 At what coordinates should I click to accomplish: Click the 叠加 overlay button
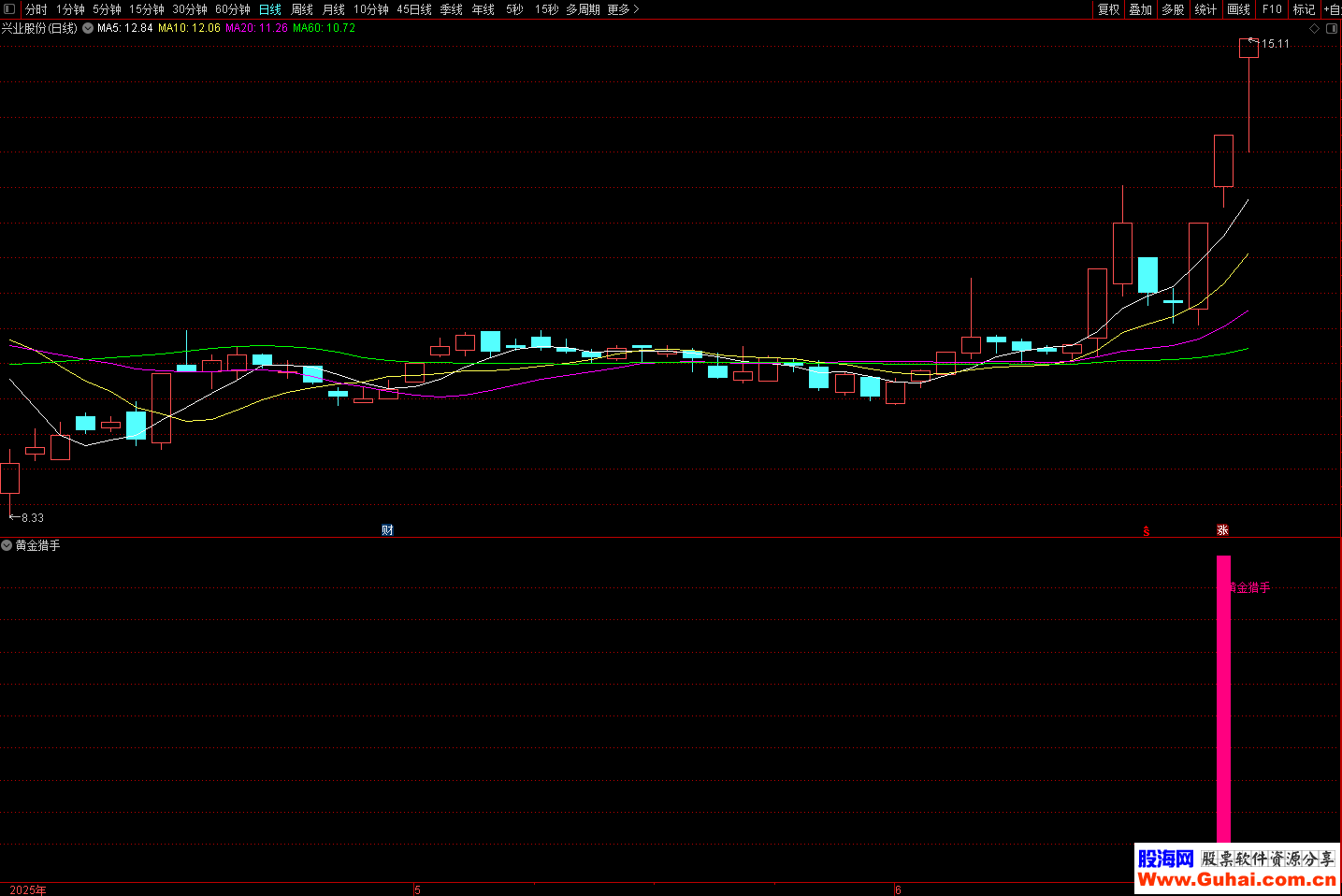coord(1141,9)
